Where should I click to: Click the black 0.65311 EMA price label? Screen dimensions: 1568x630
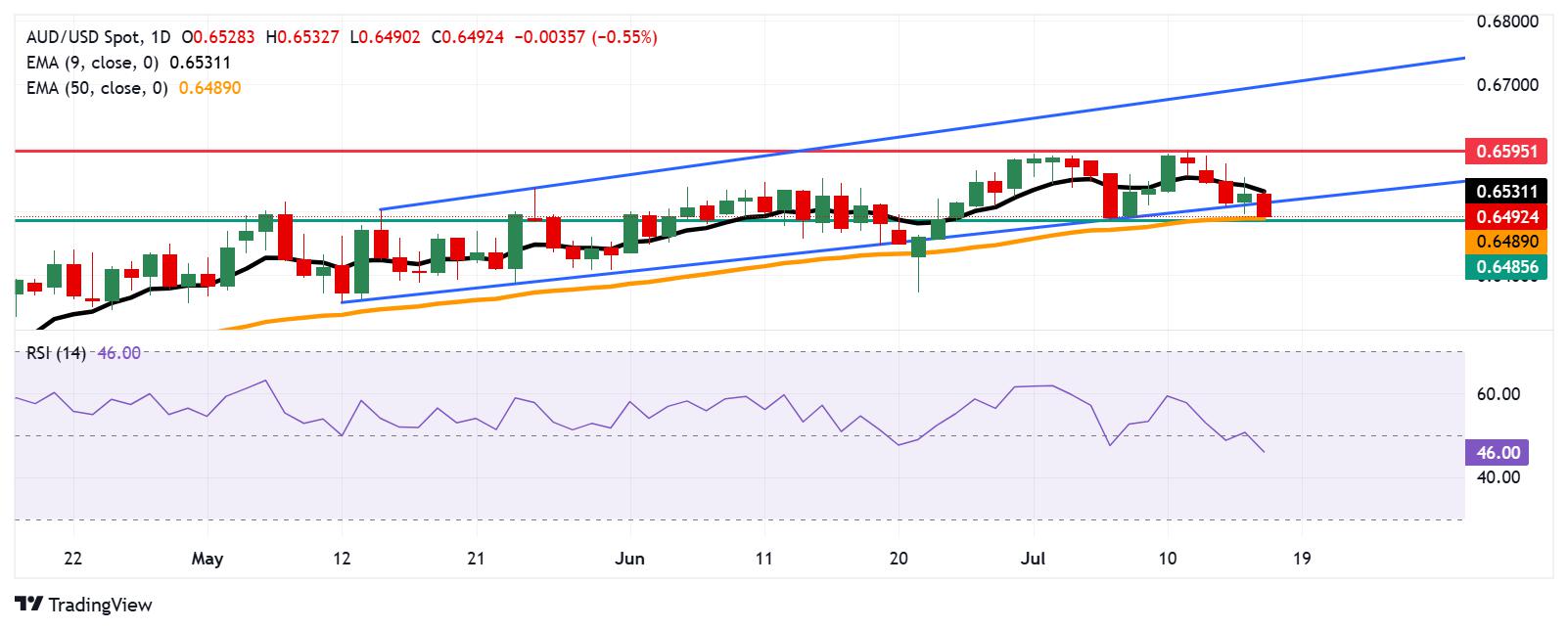click(x=1506, y=191)
